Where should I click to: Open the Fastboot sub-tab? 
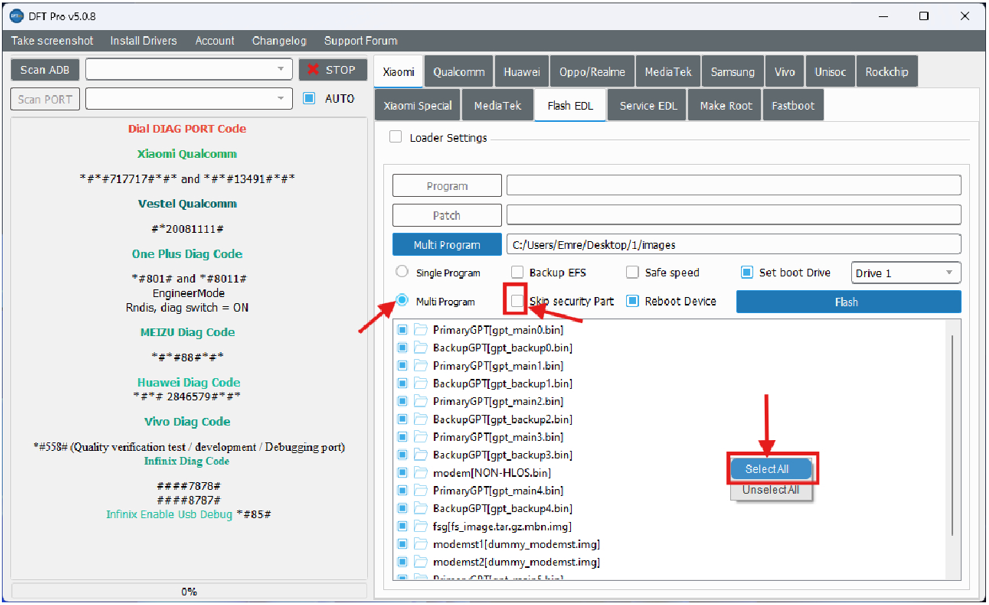tap(793, 105)
